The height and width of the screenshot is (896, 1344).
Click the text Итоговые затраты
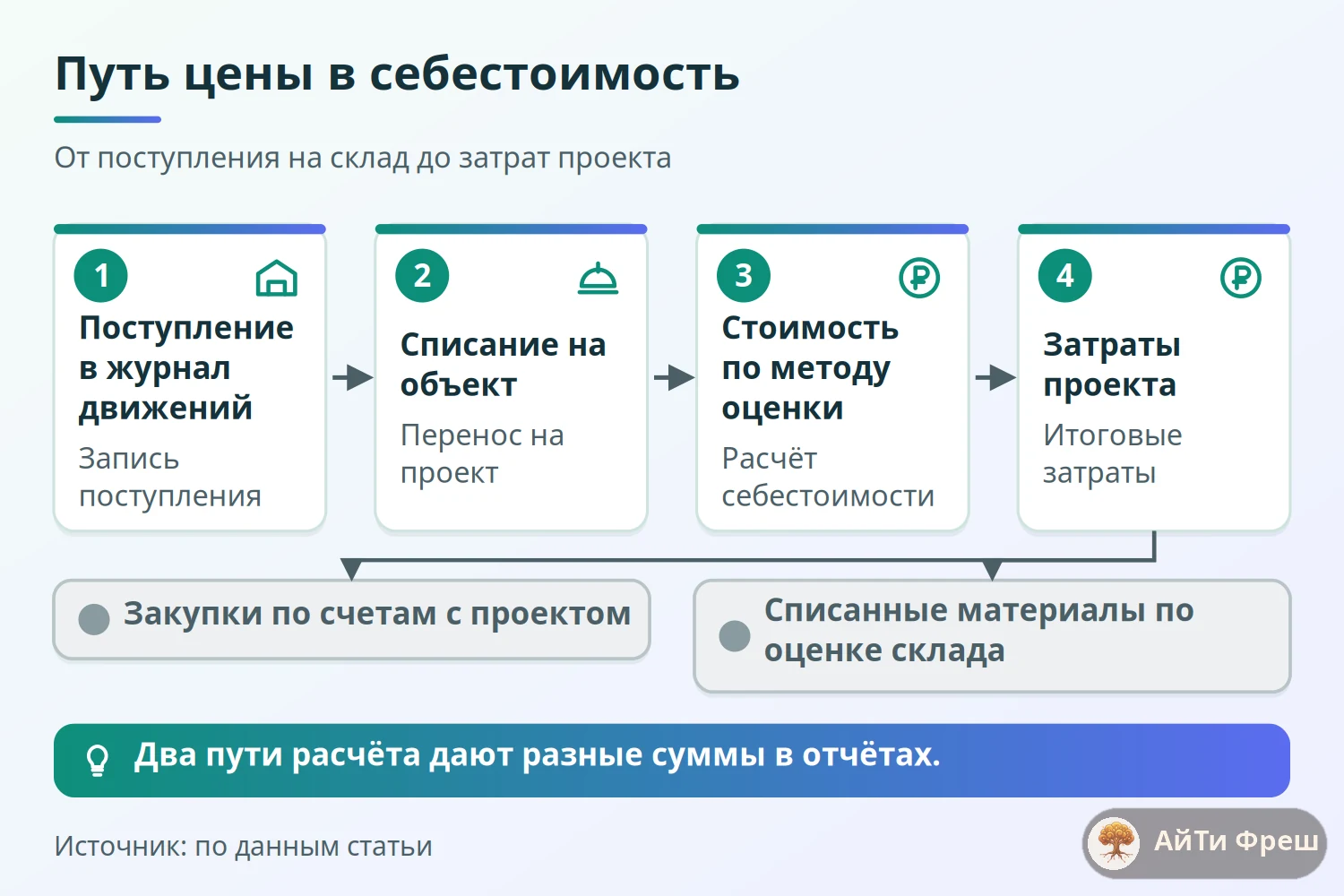tap(1113, 453)
